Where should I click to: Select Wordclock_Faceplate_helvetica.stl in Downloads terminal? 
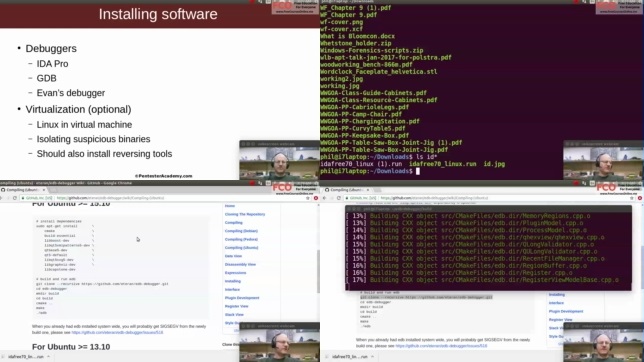point(379,71)
